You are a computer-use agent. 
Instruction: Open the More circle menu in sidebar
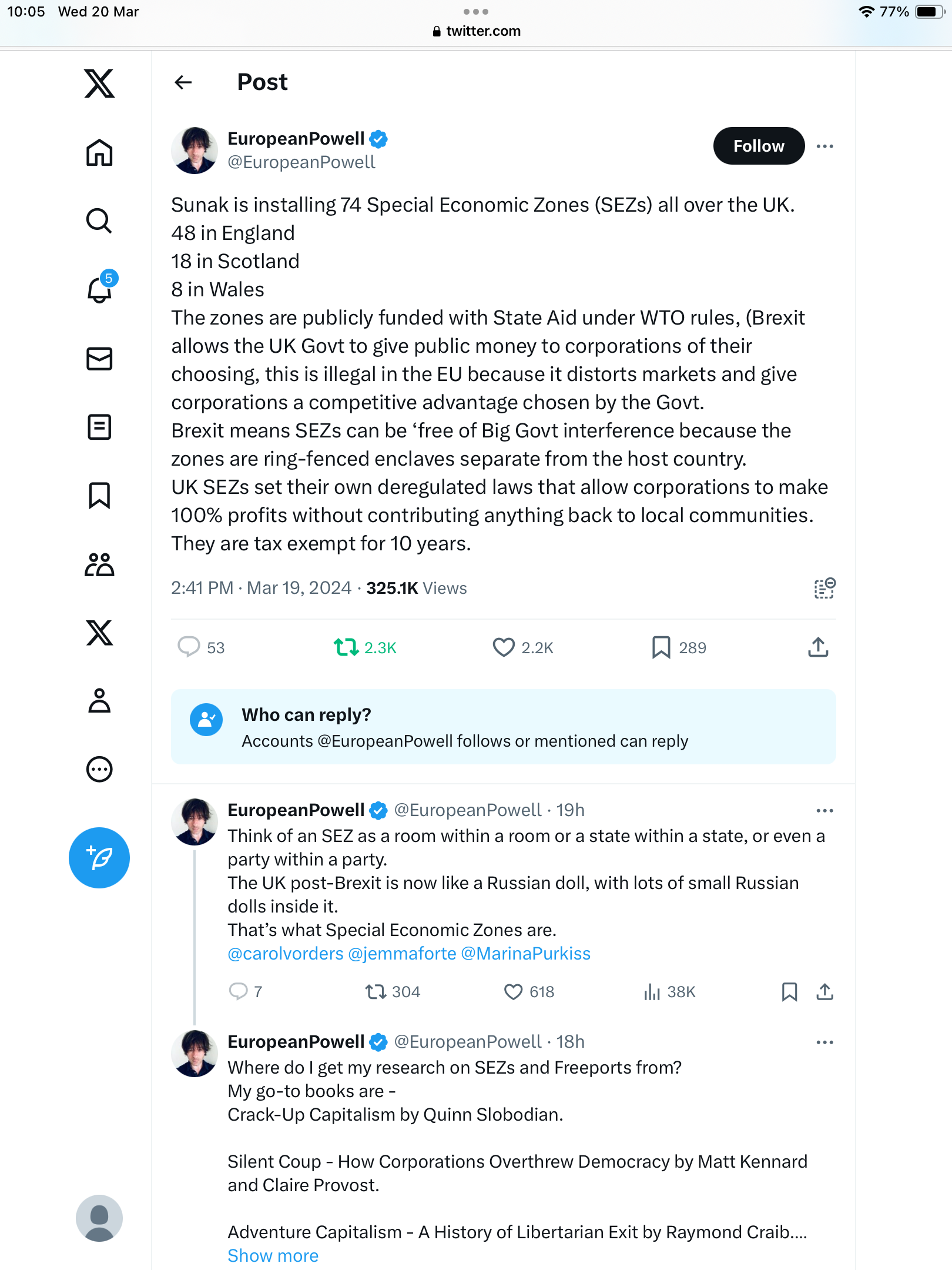(99, 769)
